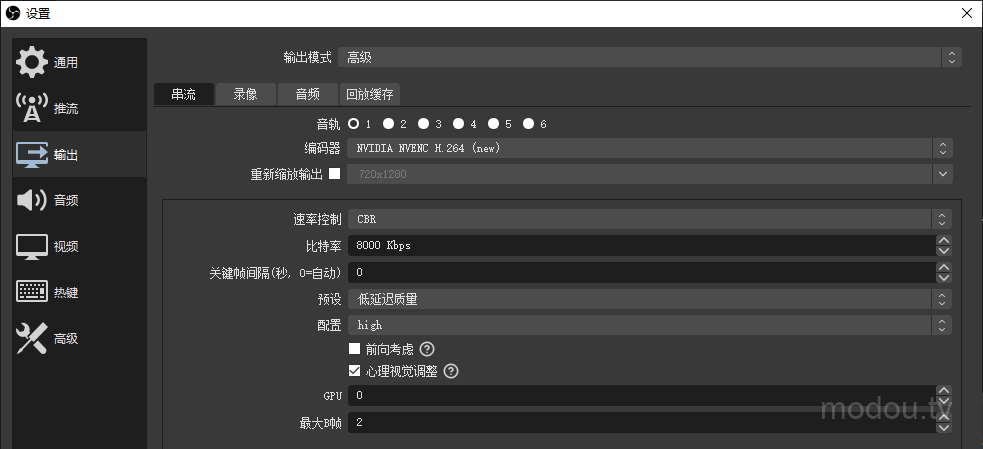Click help icon beside 心理视觉调整
983x449 pixels.
[451, 371]
